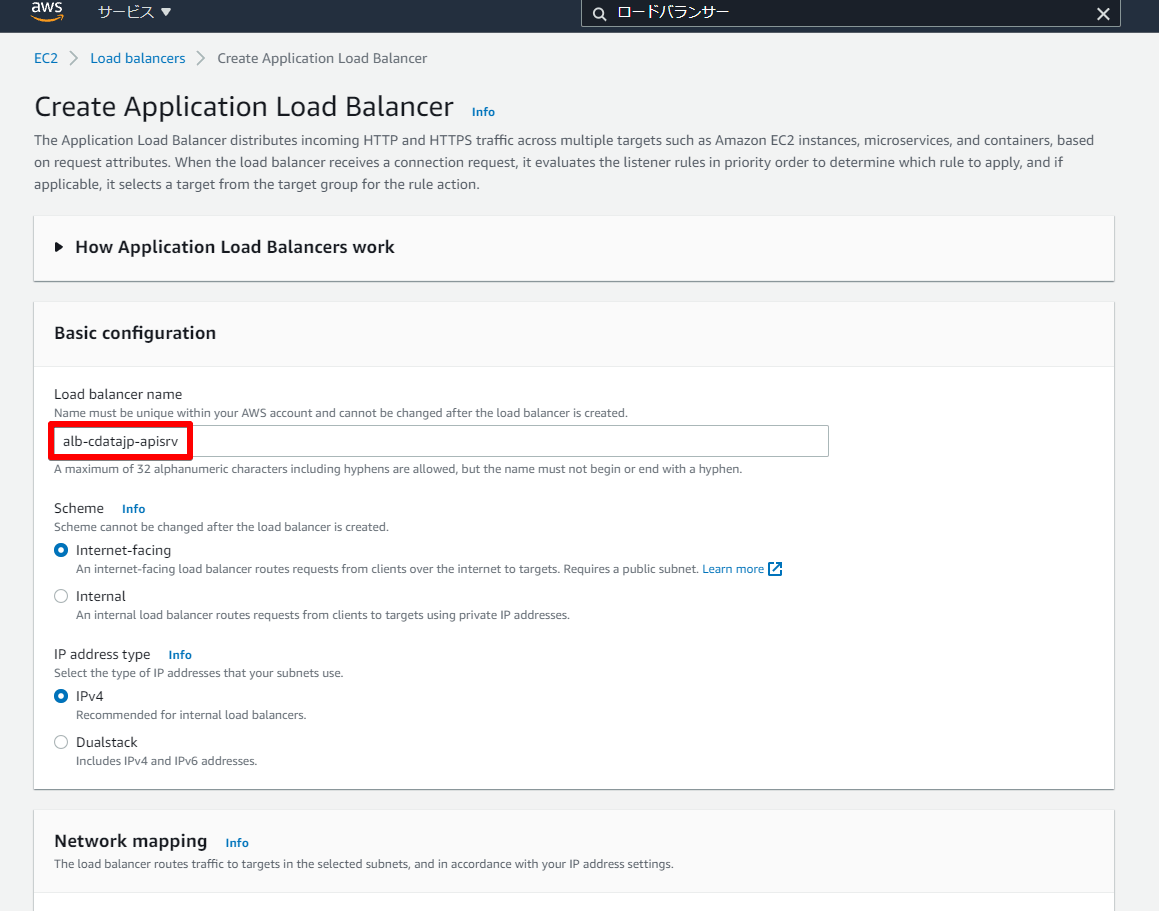
Task: Select the Internet-facing scheme radio
Action: [x=61, y=550]
